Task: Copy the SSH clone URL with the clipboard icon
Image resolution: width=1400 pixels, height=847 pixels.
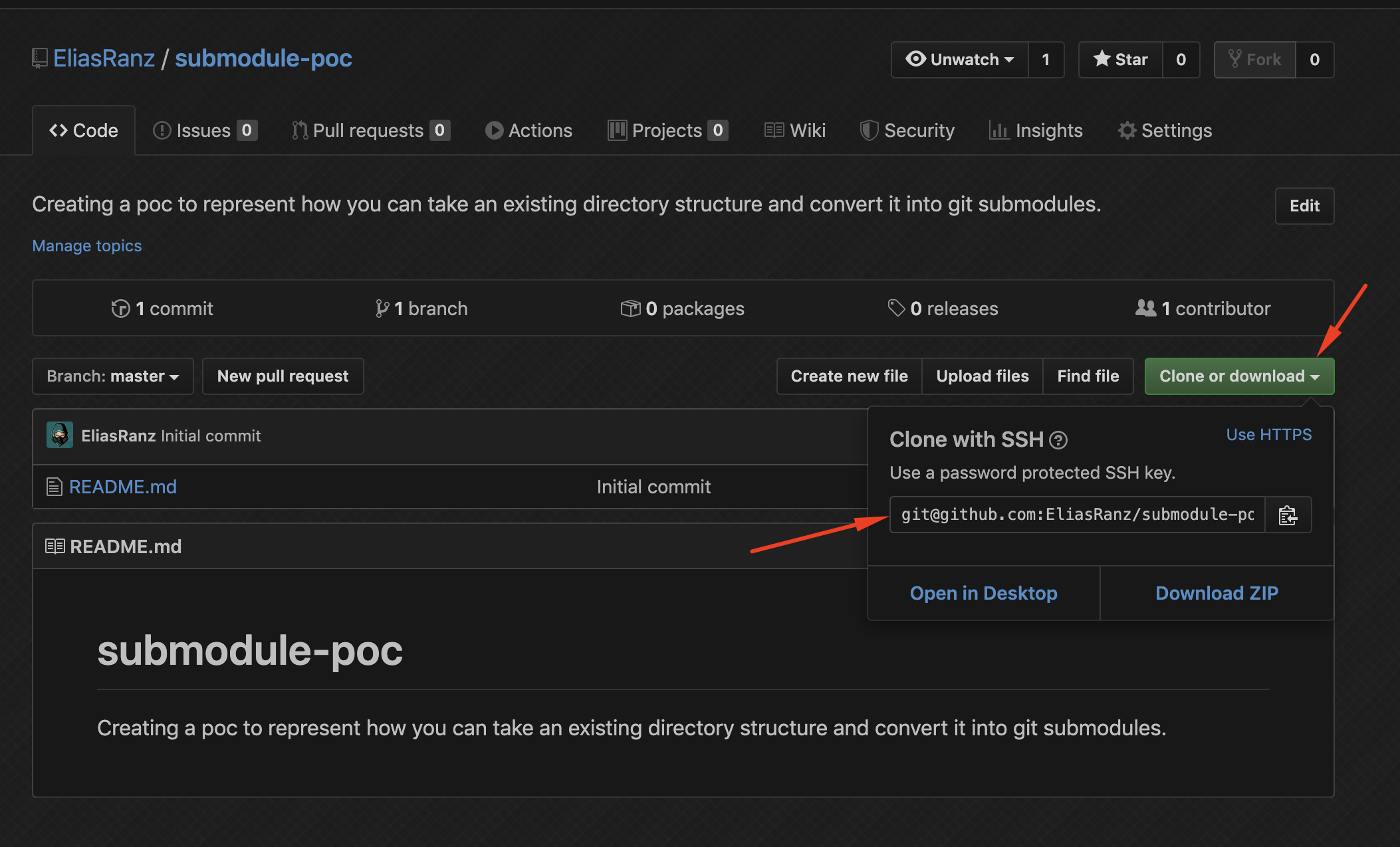Action: (x=1288, y=515)
